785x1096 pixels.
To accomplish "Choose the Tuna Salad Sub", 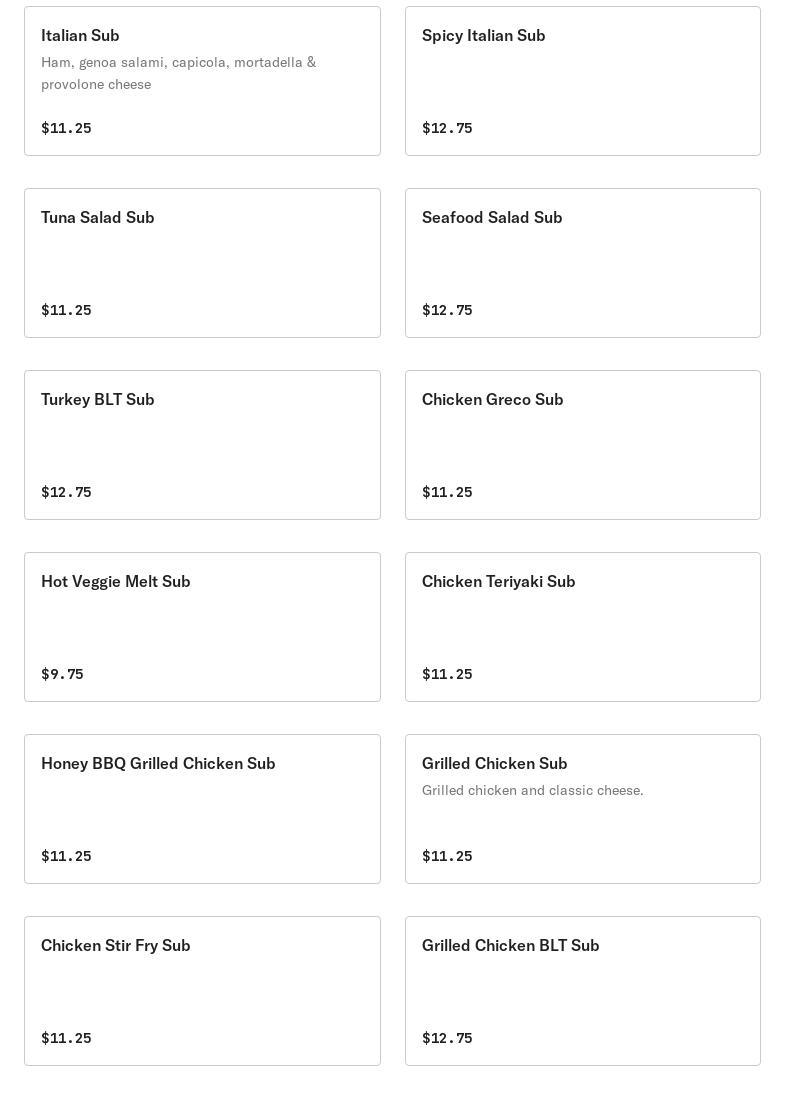I will [x=202, y=263].
